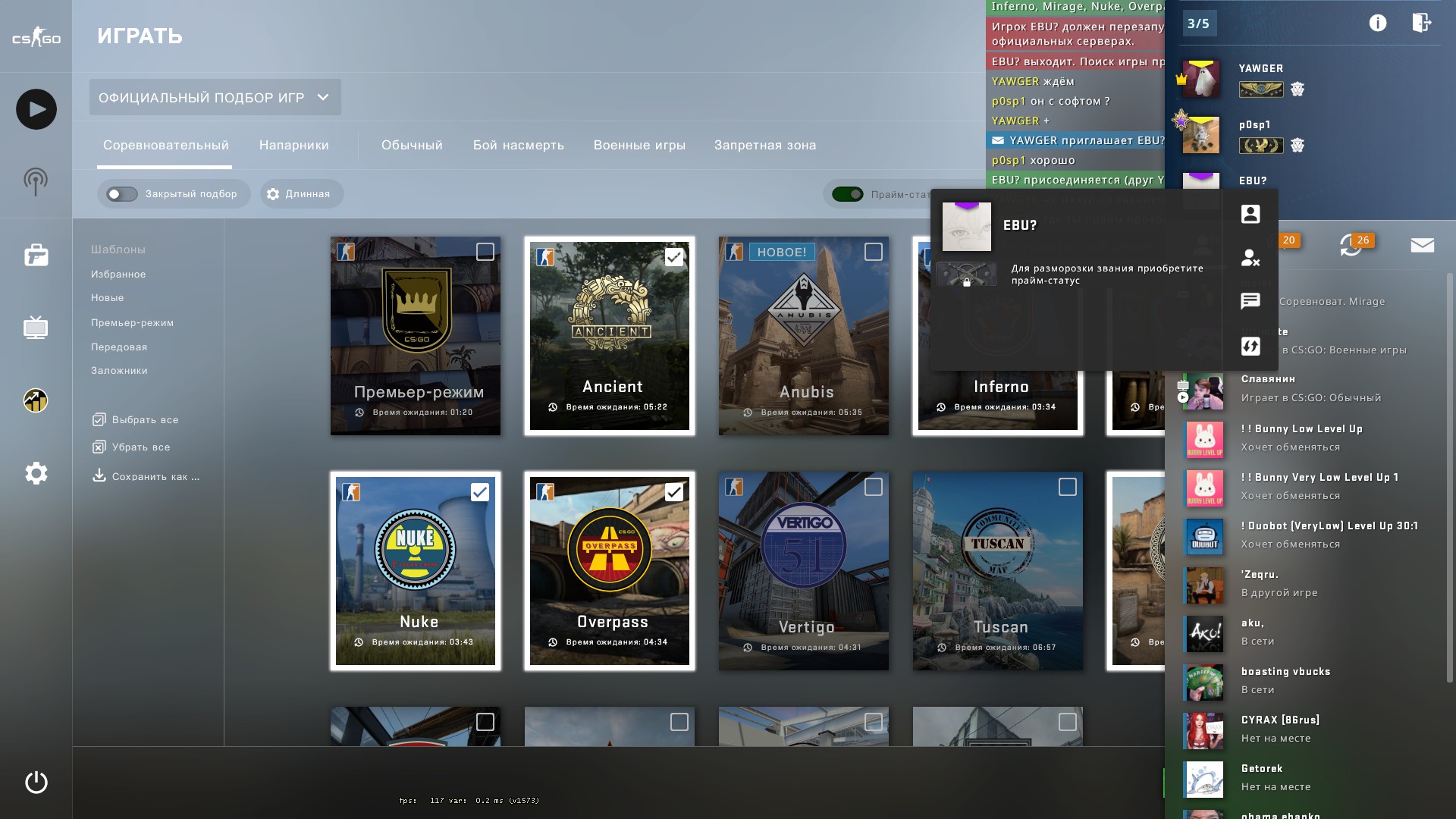The image size is (1456, 819).
Task: Open the settings gear in sidebar
Action: (36, 473)
